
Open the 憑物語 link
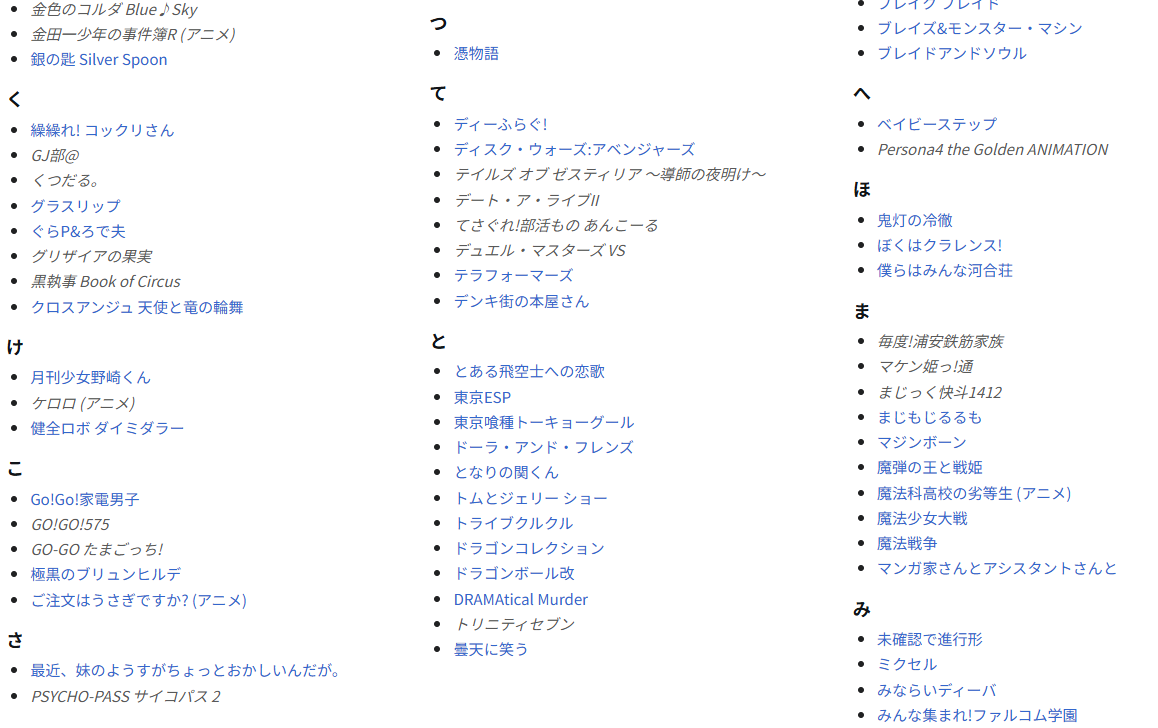(476, 53)
